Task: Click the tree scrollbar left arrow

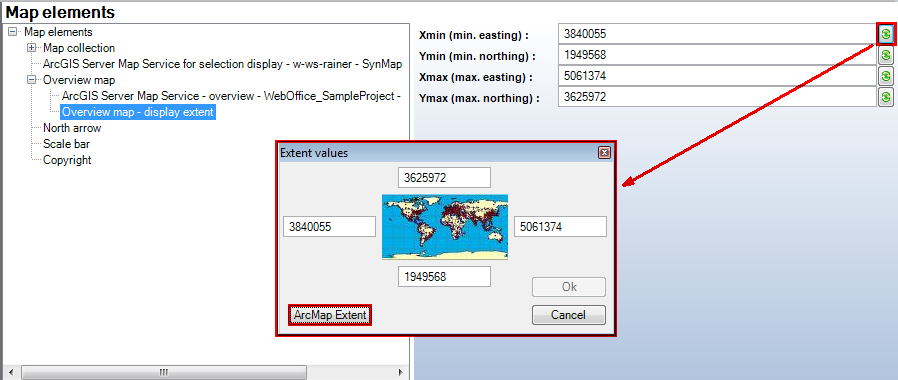Action: 10,372
